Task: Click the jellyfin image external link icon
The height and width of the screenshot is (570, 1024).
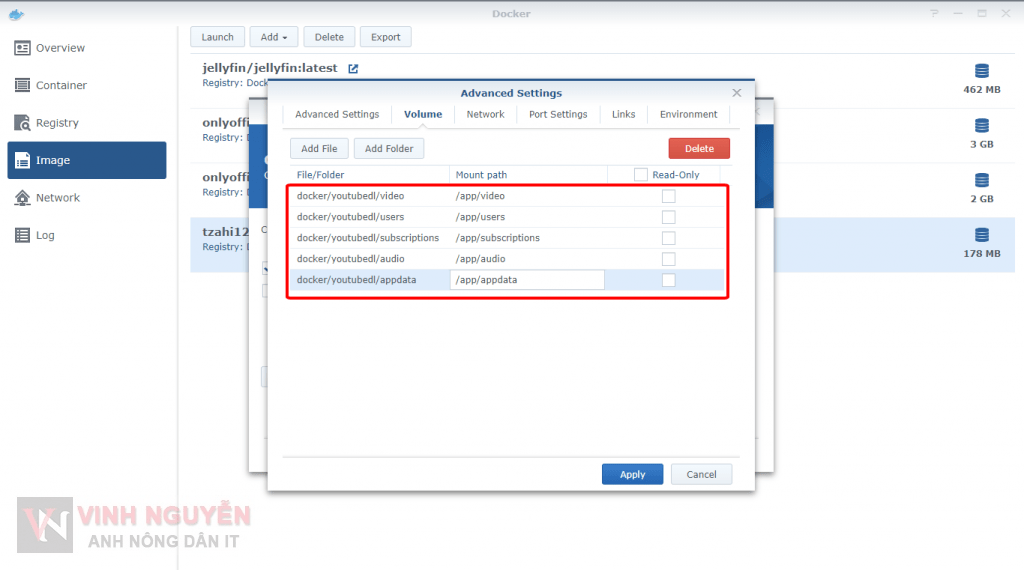Action: (x=353, y=68)
